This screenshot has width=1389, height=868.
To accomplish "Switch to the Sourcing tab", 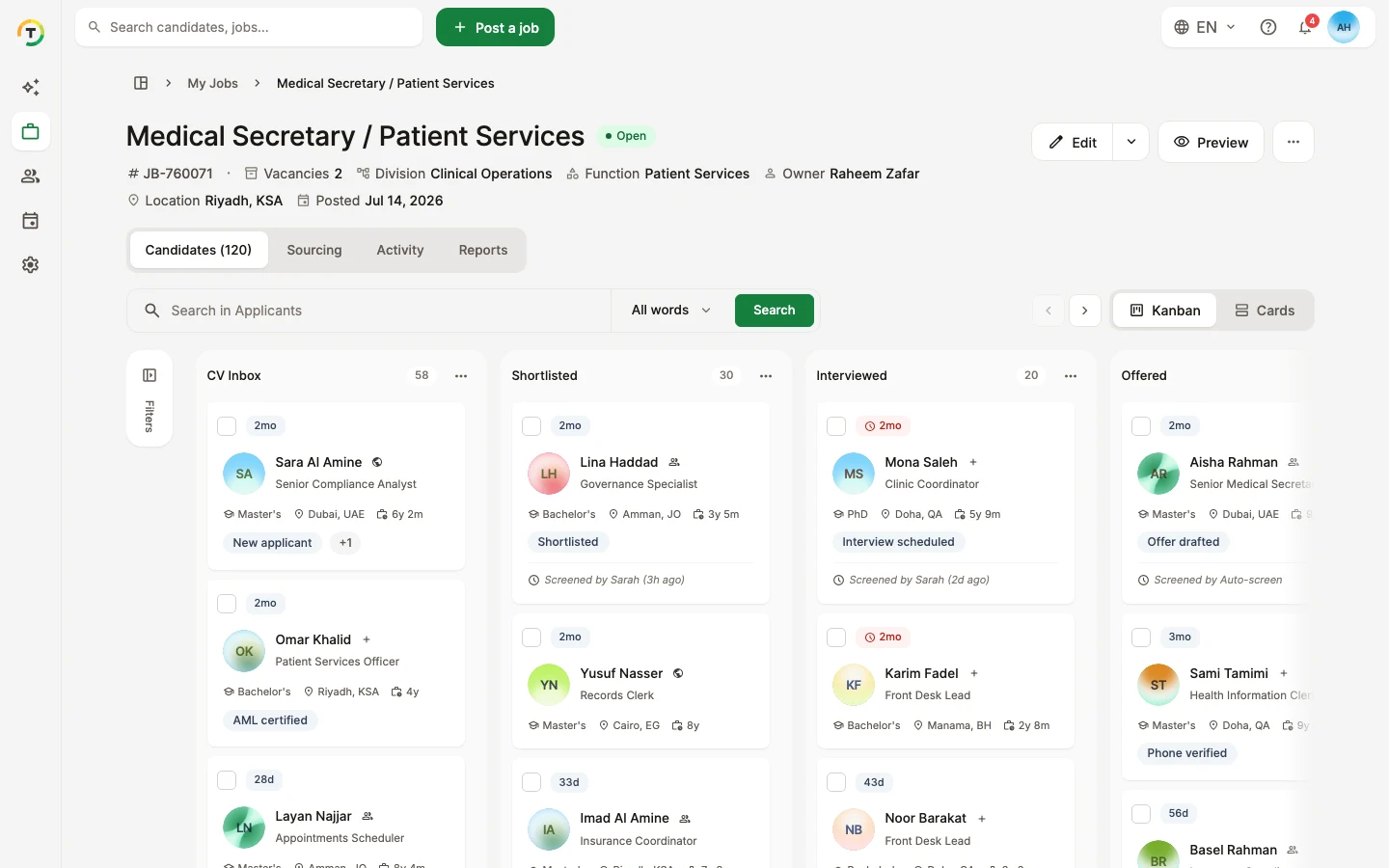I will pyautogui.click(x=314, y=250).
